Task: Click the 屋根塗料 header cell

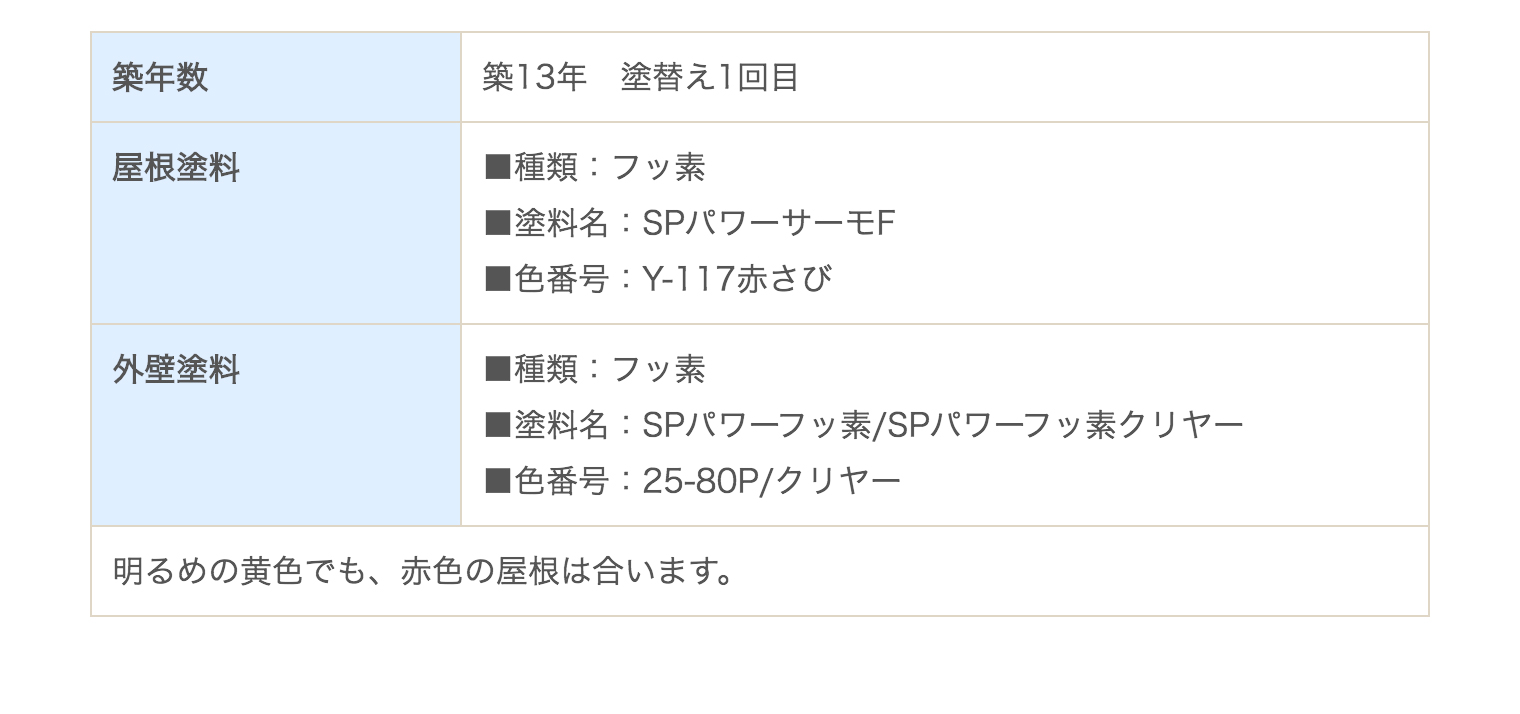Action: tap(276, 223)
